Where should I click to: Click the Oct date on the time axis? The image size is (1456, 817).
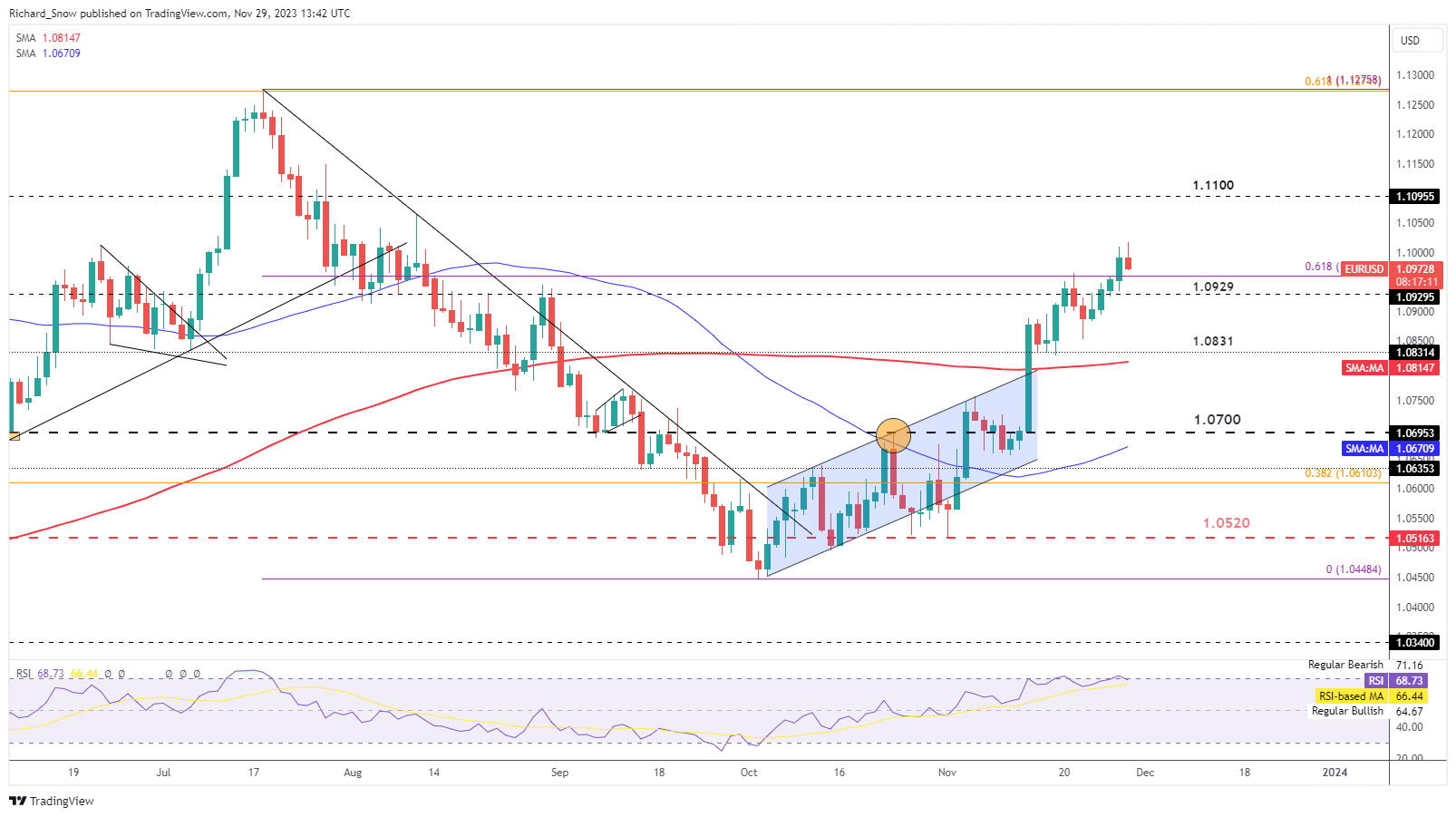point(749,773)
